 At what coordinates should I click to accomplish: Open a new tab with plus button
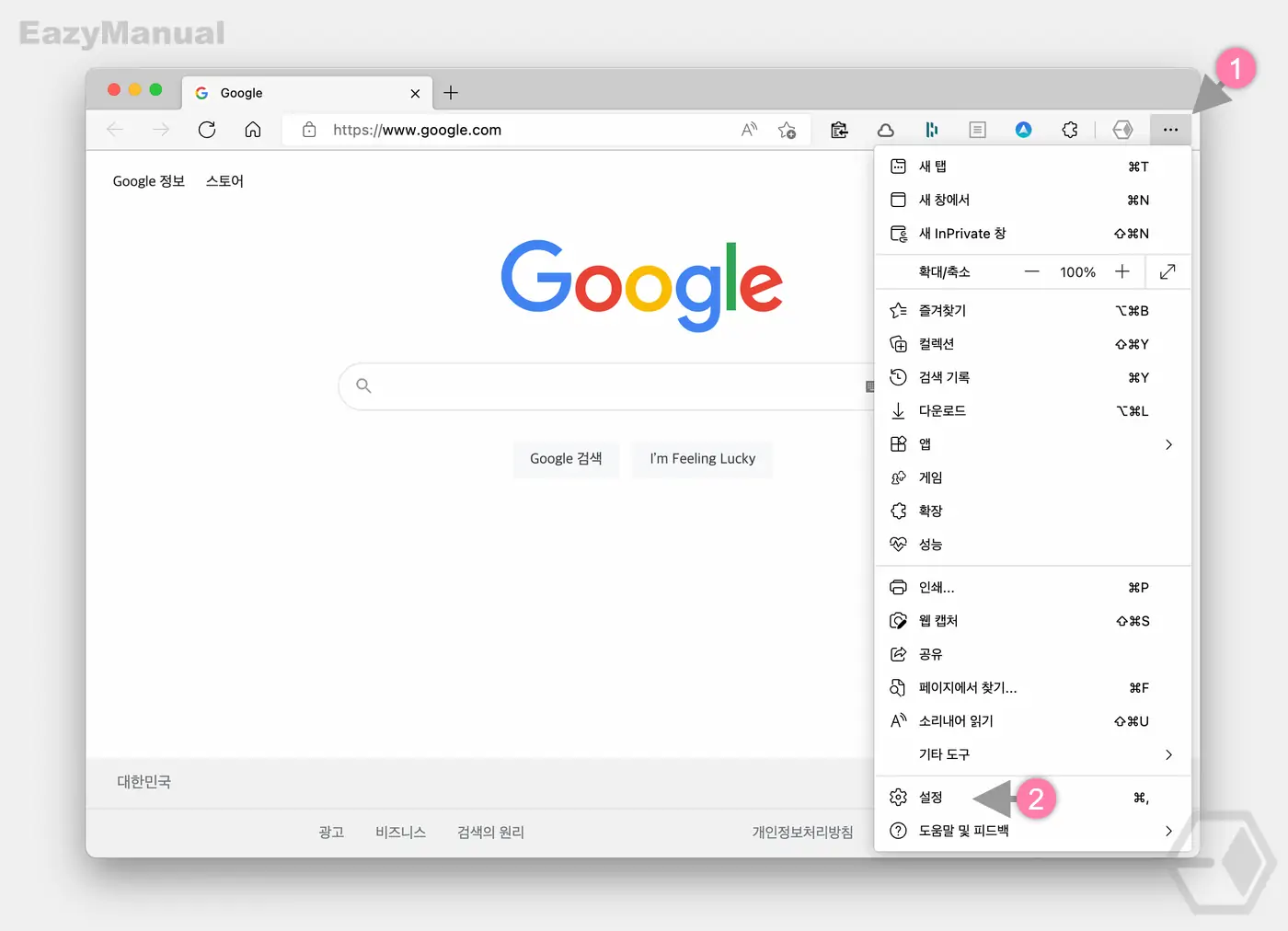[x=451, y=93]
